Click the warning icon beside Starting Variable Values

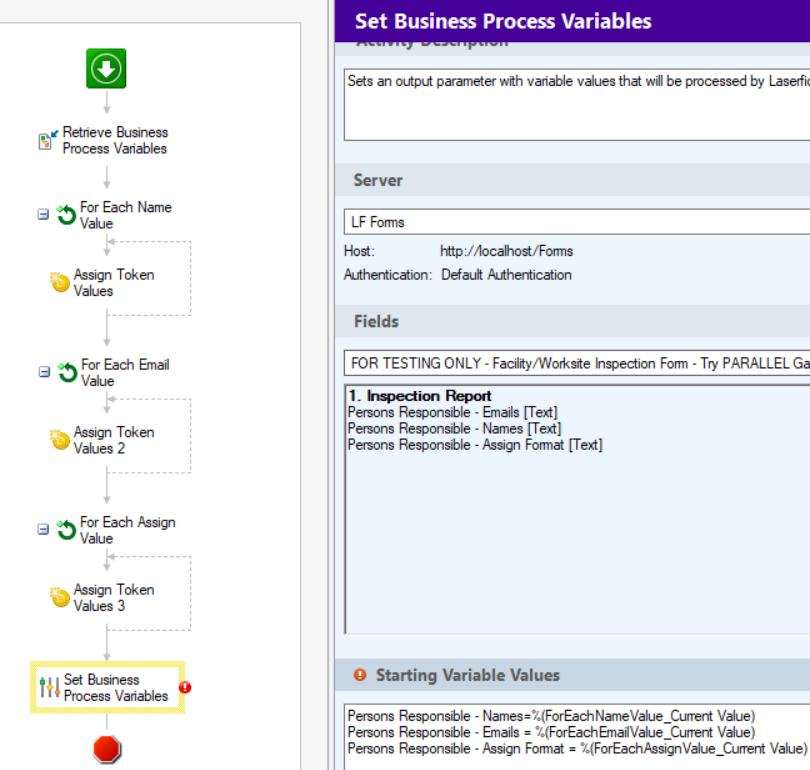(360, 675)
